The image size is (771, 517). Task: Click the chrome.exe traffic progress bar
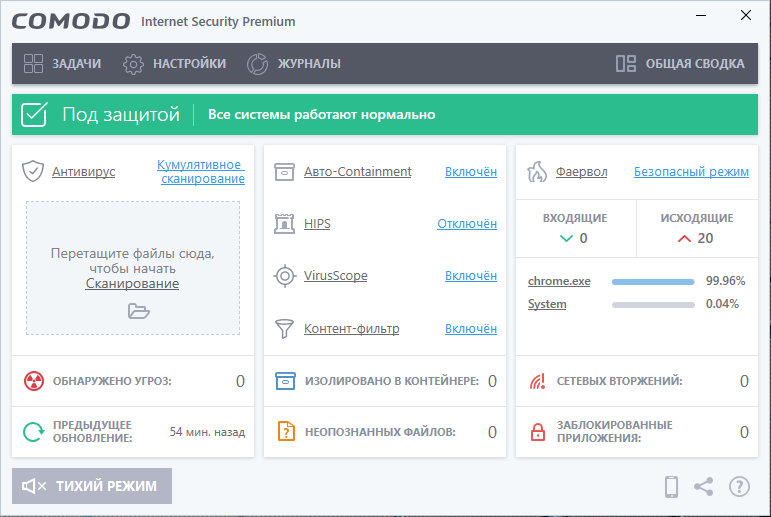[x=653, y=282]
